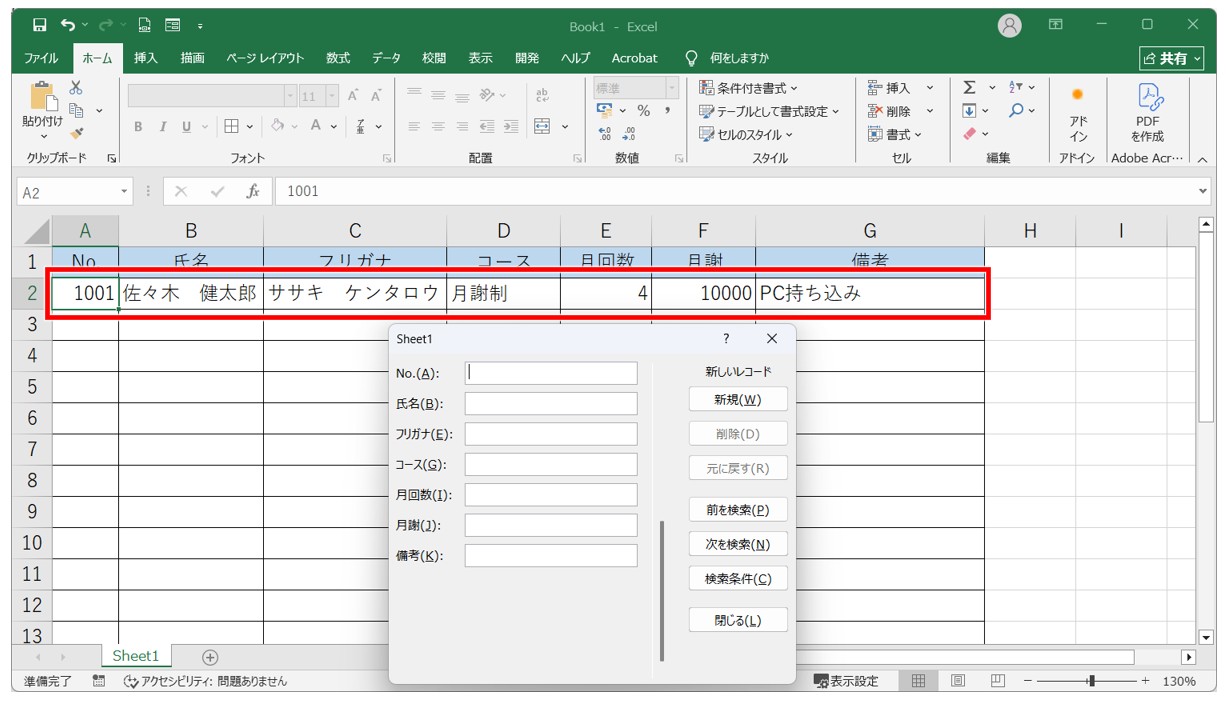The height and width of the screenshot is (702, 1226).
Task: Open the Data (データ) tab
Action: (x=386, y=58)
